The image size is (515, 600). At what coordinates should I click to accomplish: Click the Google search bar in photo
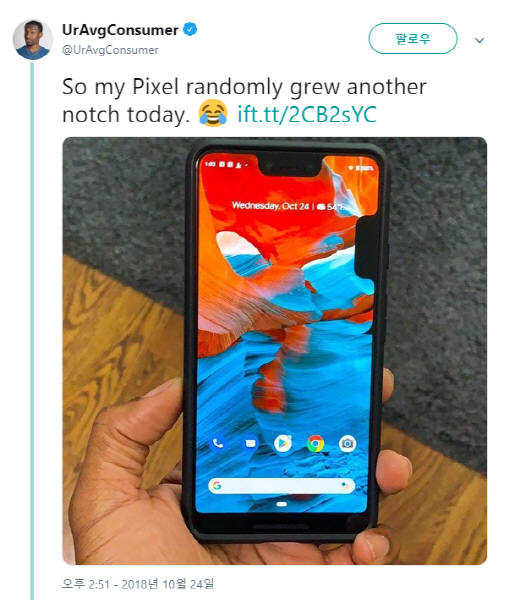pyautogui.click(x=282, y=486)
